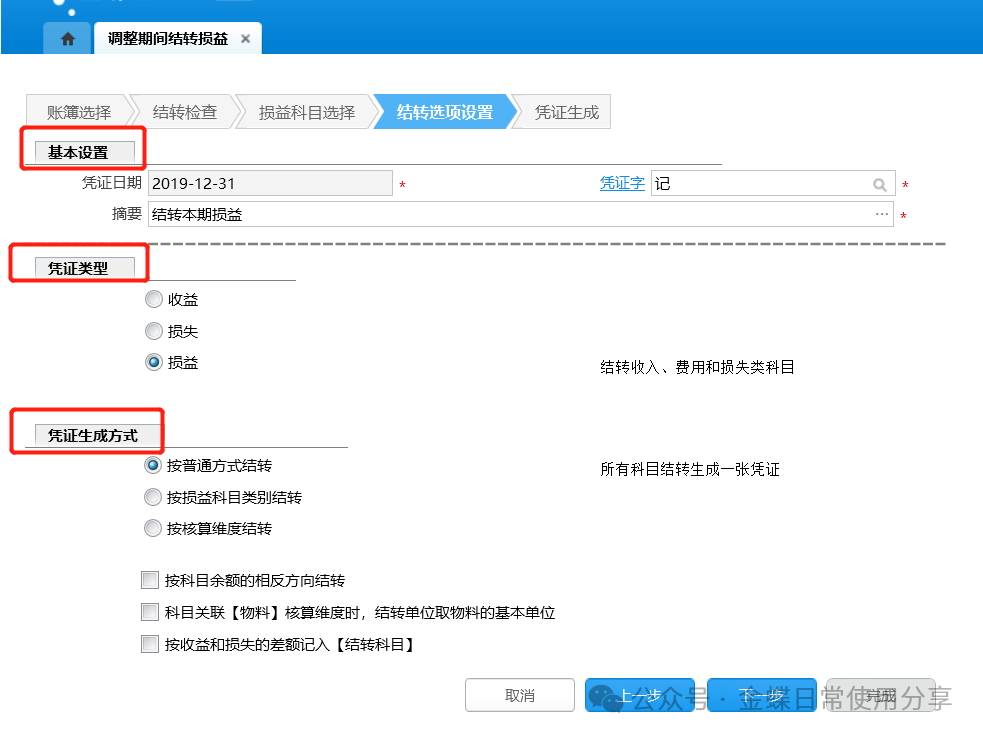983x737 pixels.
Task: Jump to the 凭证生成 wizard step
Action: [x=566, y=112]
